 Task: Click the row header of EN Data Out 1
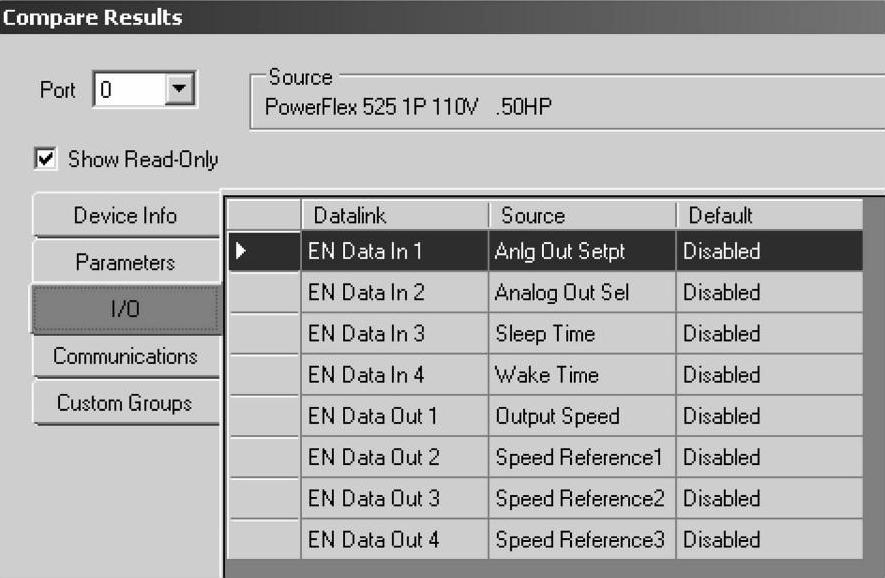click(x=264, y=415)
